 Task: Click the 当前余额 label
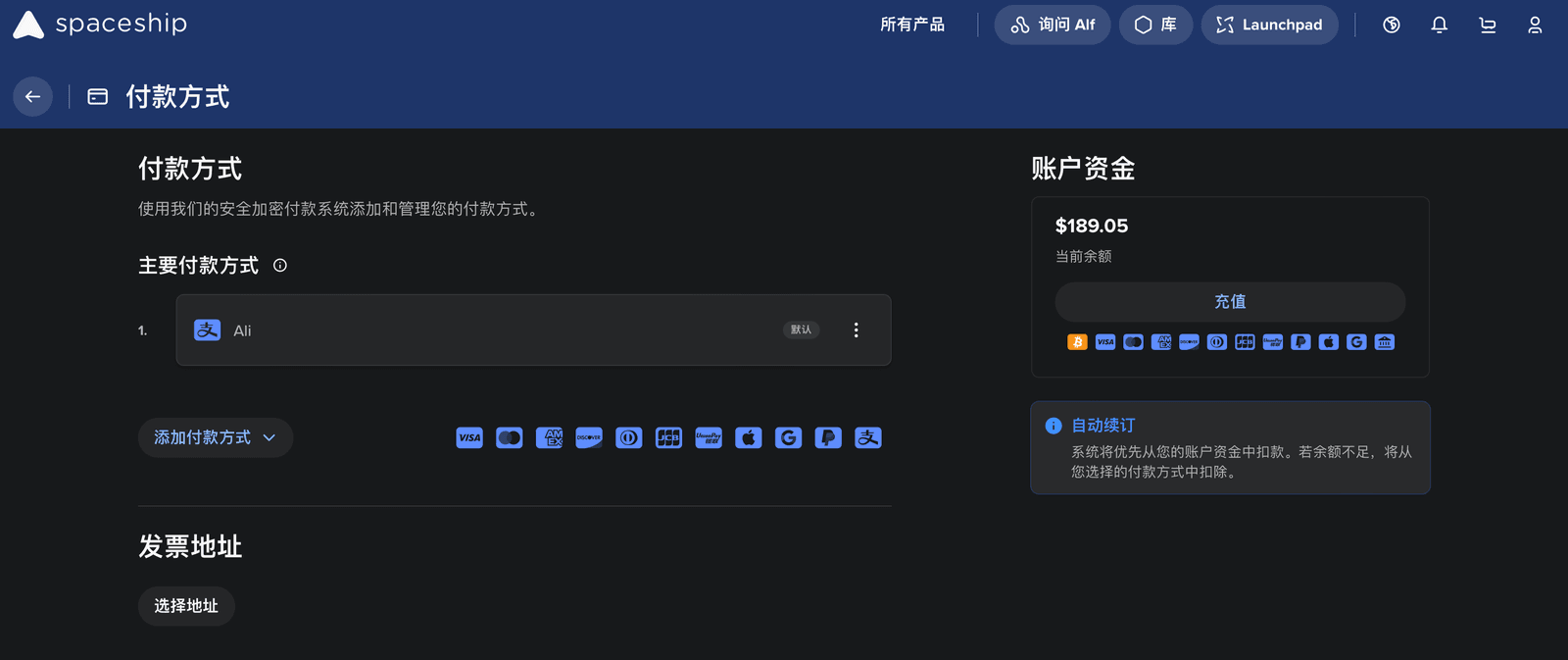[x=1084, y=256]
